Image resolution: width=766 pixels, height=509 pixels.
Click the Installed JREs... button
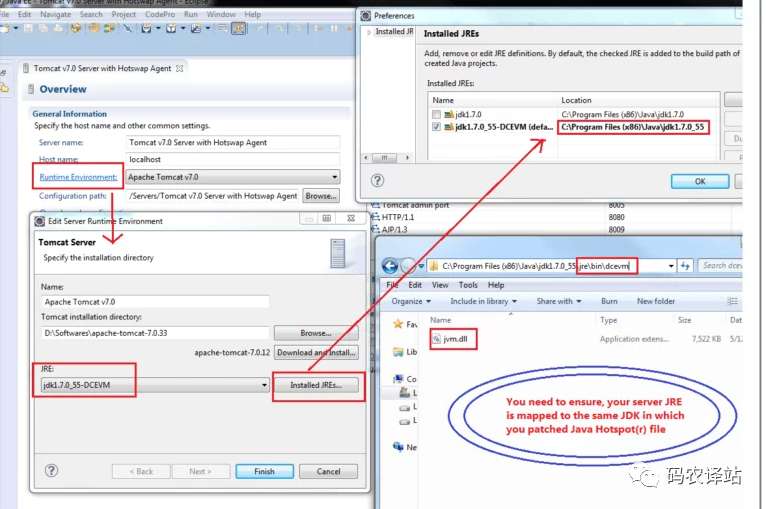(x=316, y=385)
